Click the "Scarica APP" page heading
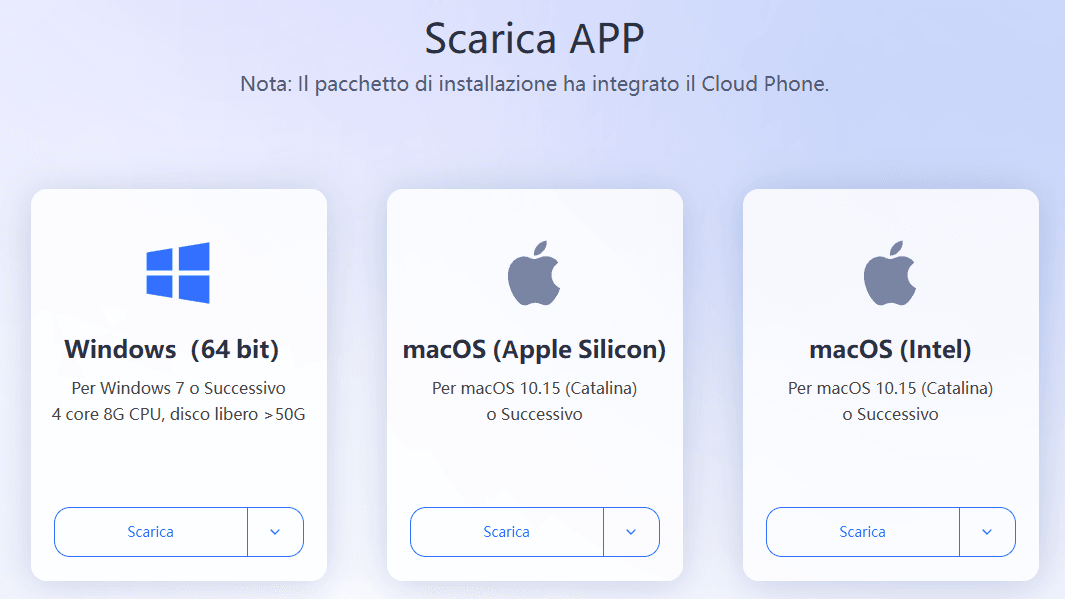 coord(534,38)
